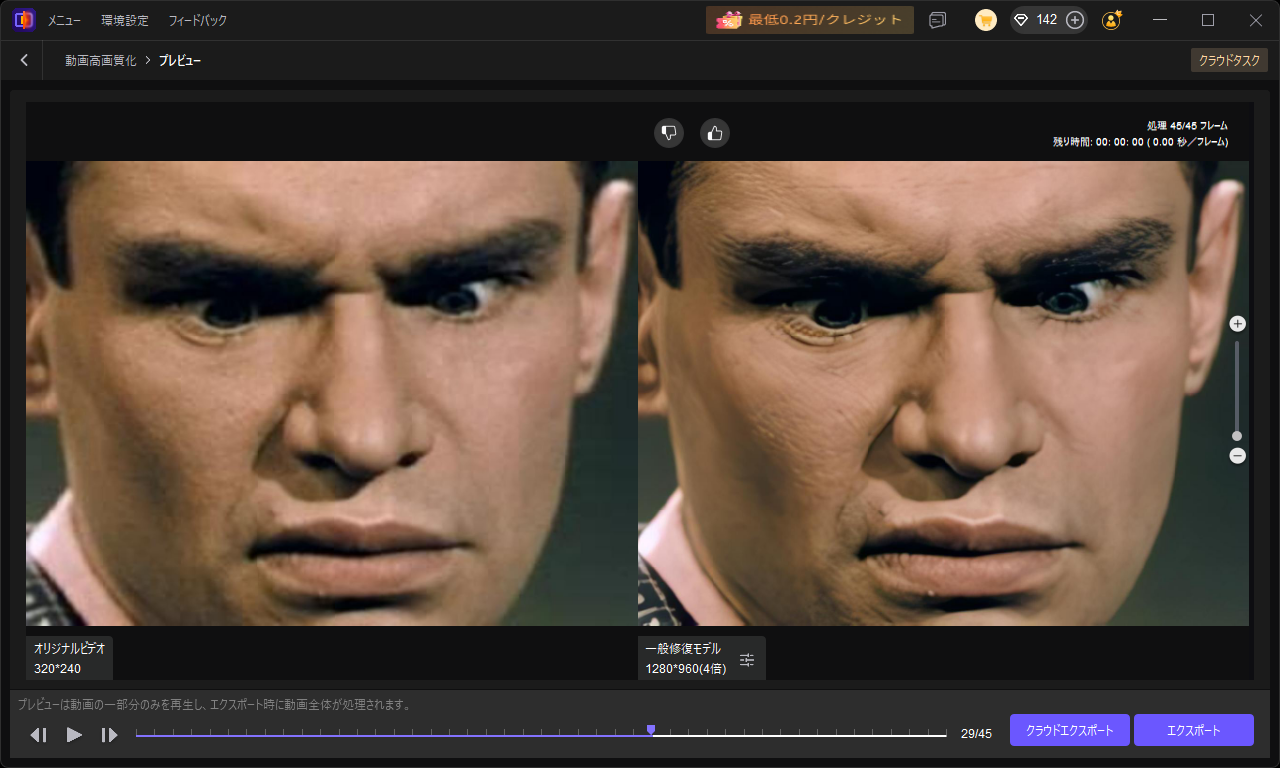Open the message center icon
The height and width of the screenshot is (768, 1280).
pos(937,20)
